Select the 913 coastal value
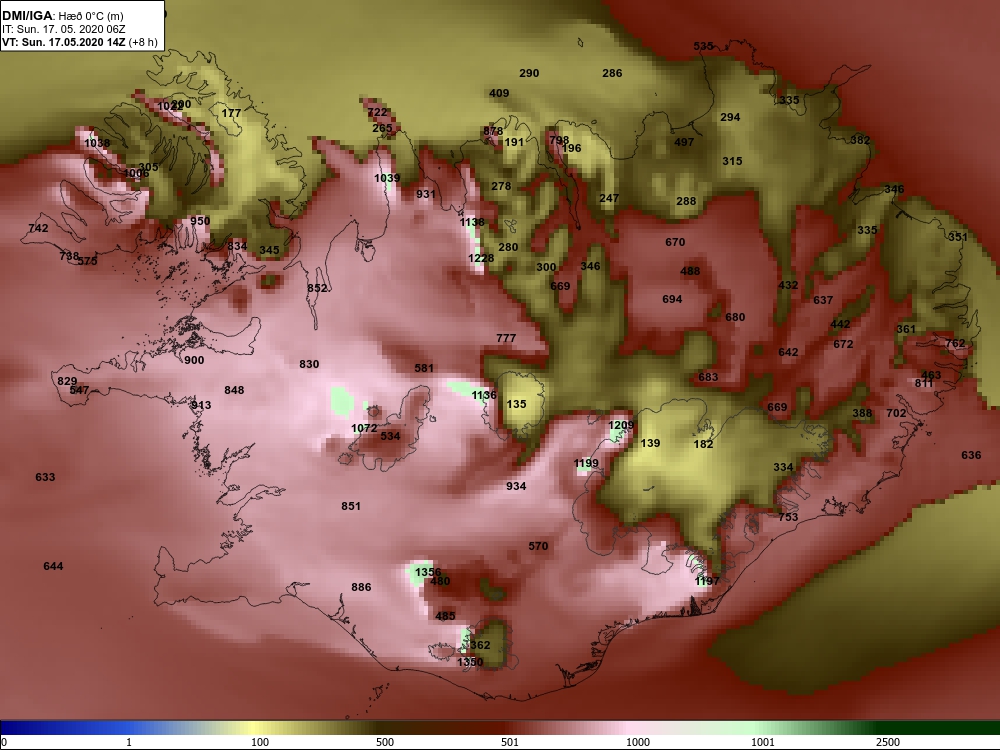 [x=201, y=404]
